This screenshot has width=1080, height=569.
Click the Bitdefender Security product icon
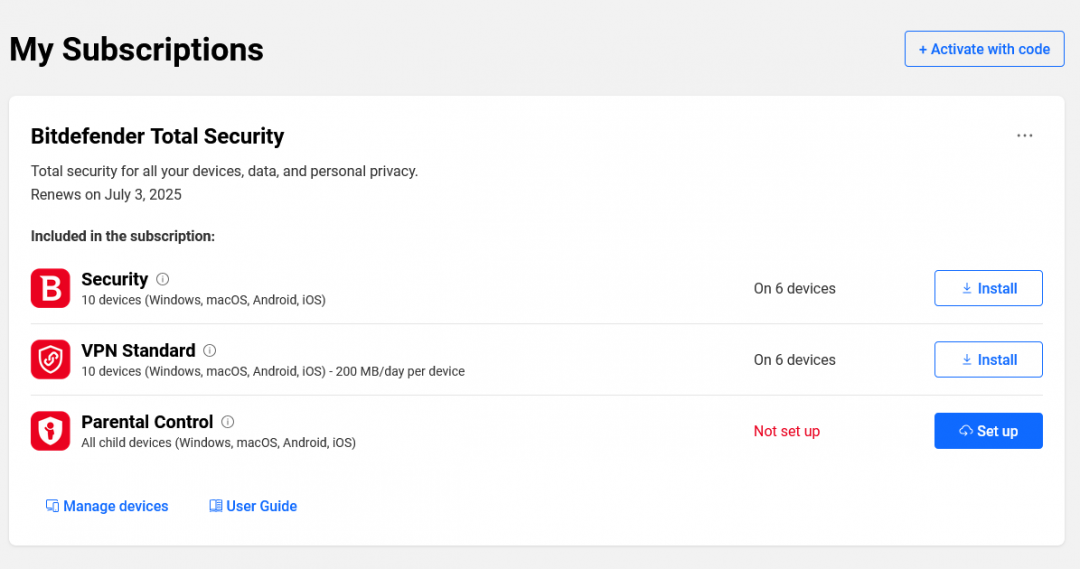coord(50,288)
